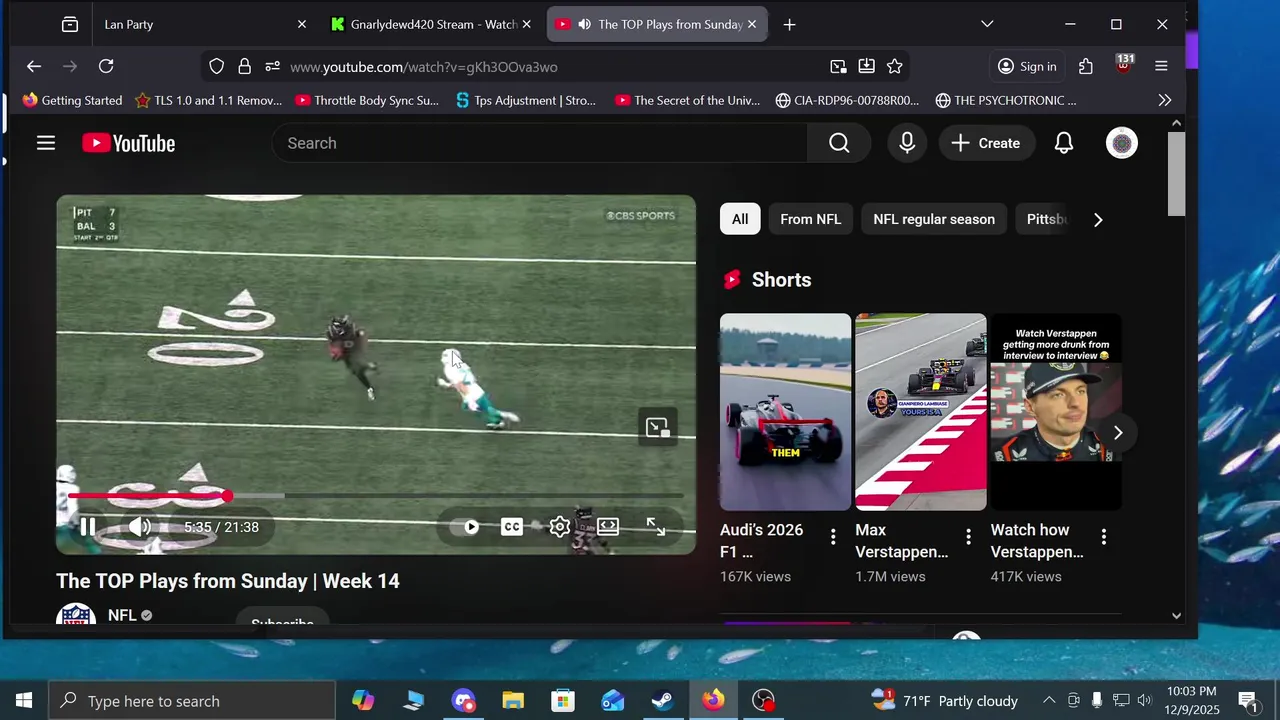Click the YouTube Search input field
Screen dimensions: 1280x720
(540, 143)
